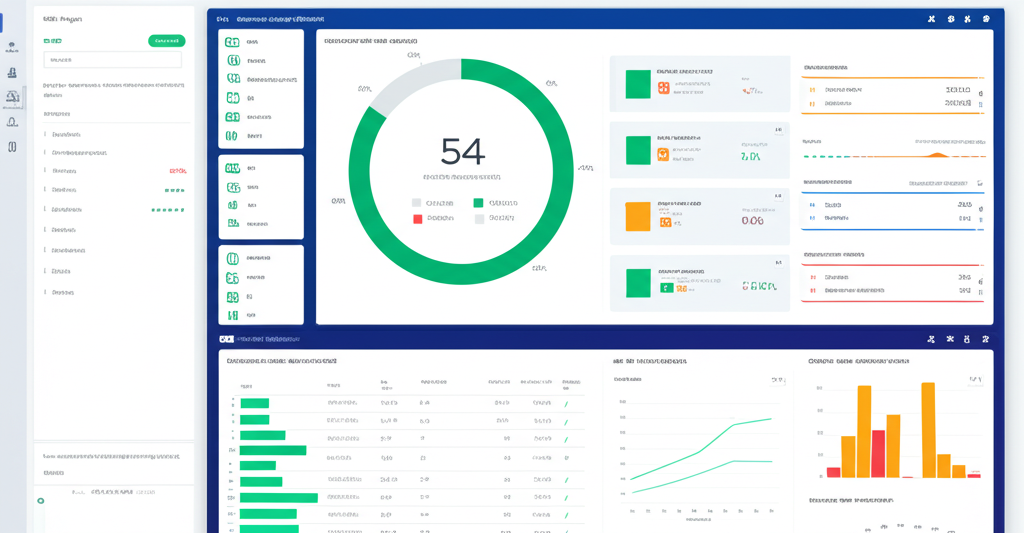Click the last header icon of the lower dashboard panel
Screen dimensions: 1024x533
(x=985, y=339)
